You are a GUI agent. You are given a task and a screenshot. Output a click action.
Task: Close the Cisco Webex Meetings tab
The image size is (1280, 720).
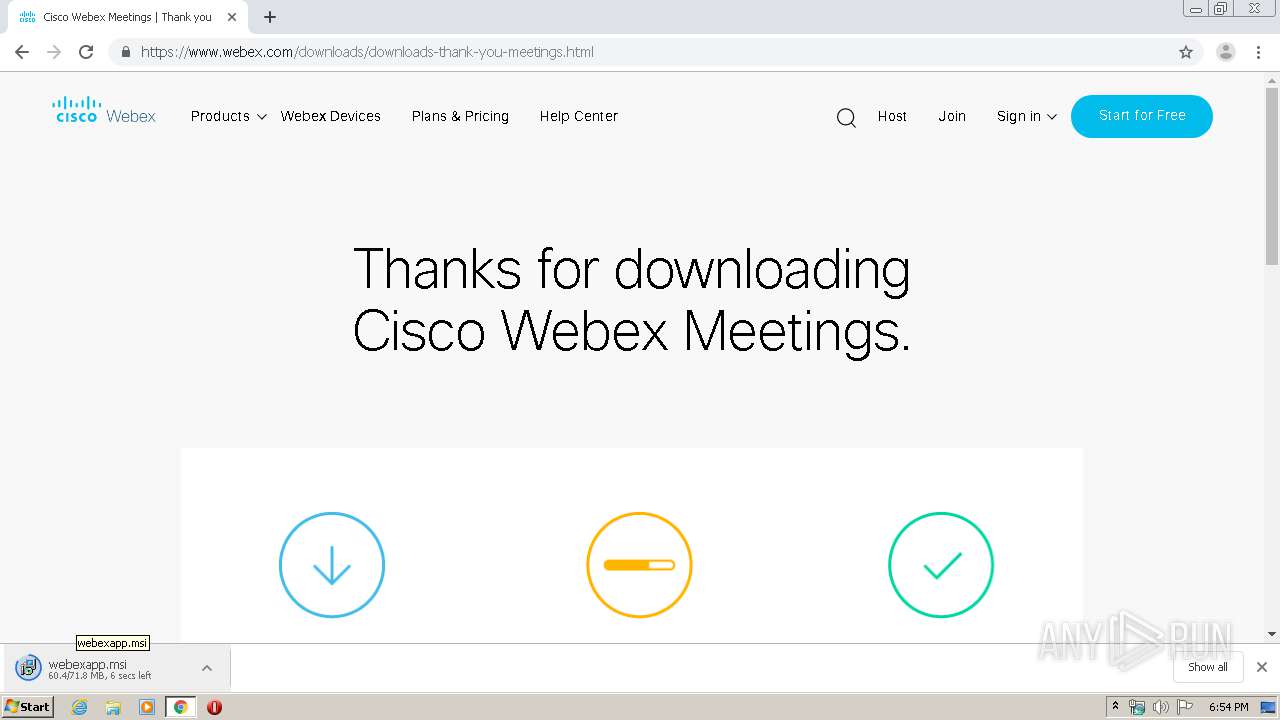[x=232, y=17]
